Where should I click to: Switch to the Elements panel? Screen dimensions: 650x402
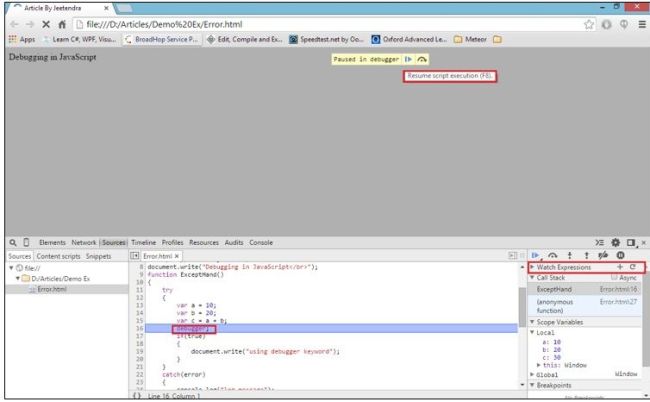click(x=52, y=242)
